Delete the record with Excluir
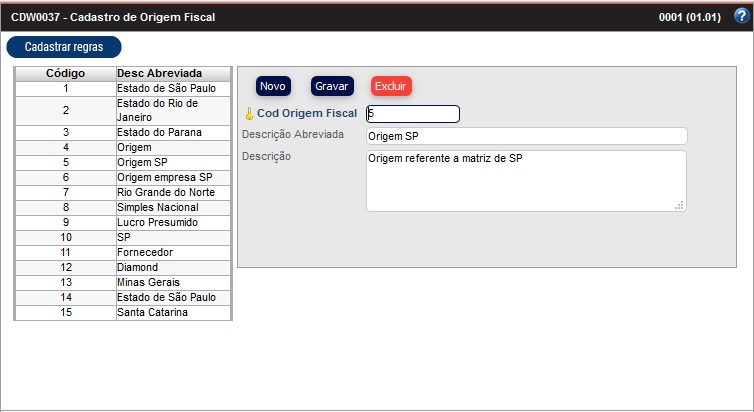This screenshot has width=754, height=412. (391, 87)
